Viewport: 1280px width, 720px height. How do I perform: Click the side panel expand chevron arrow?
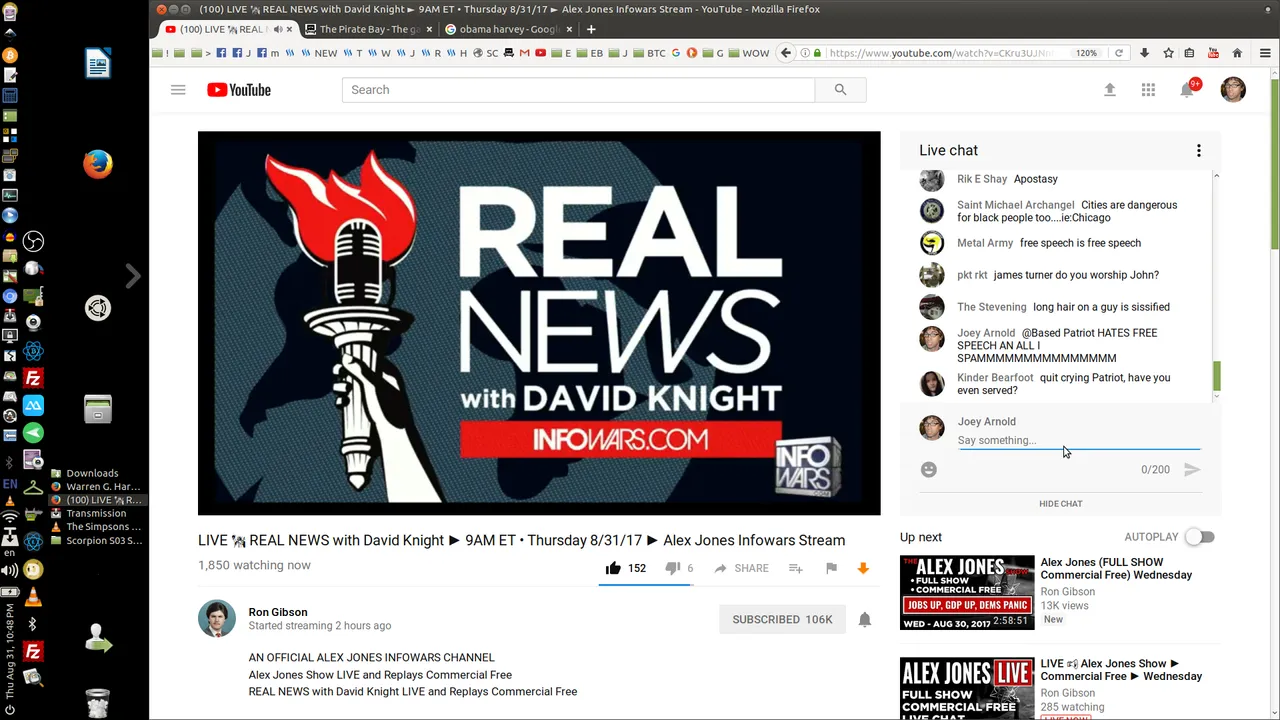pyautogui.click(x=132, y=276)
